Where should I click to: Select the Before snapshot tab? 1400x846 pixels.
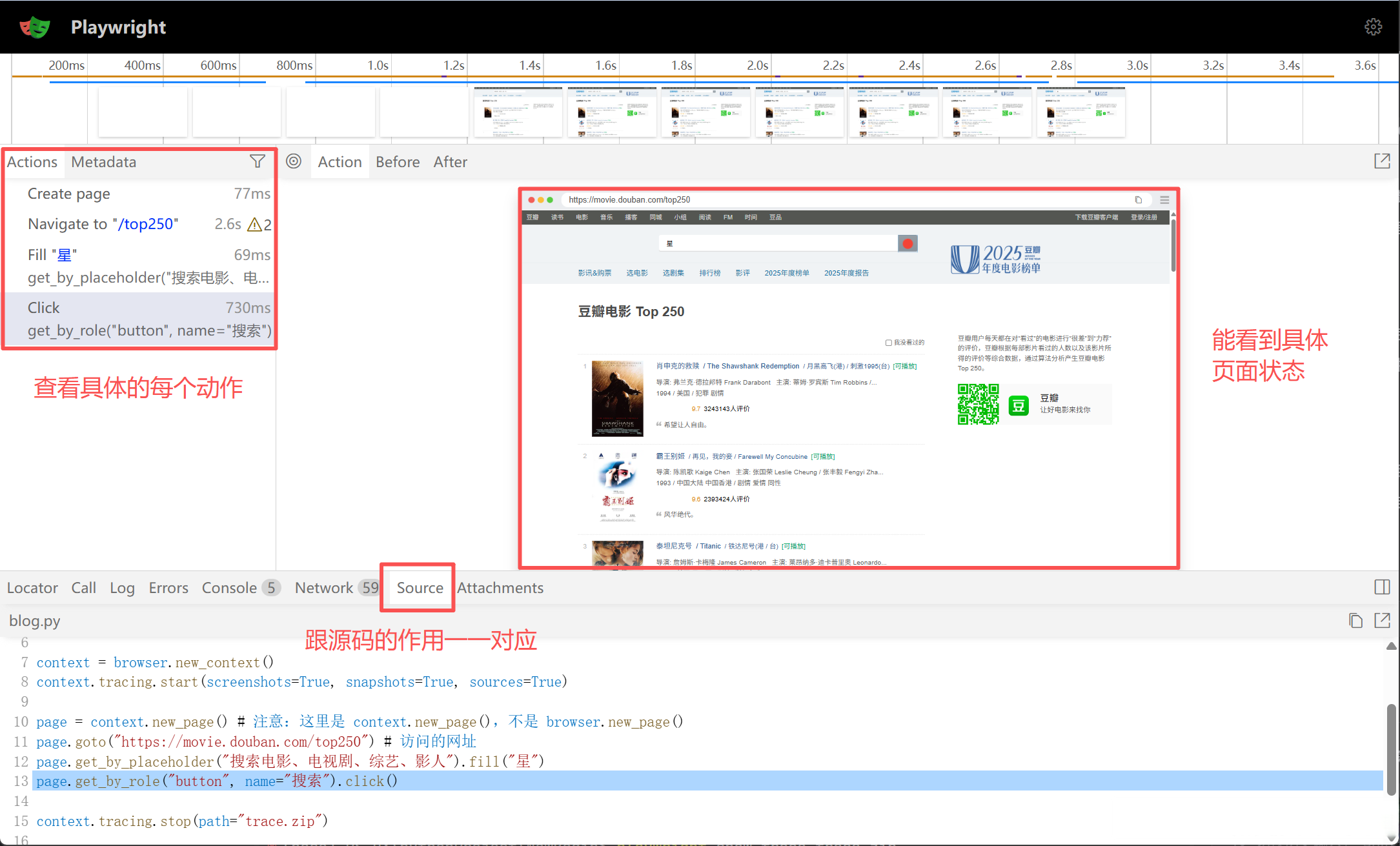397,162
